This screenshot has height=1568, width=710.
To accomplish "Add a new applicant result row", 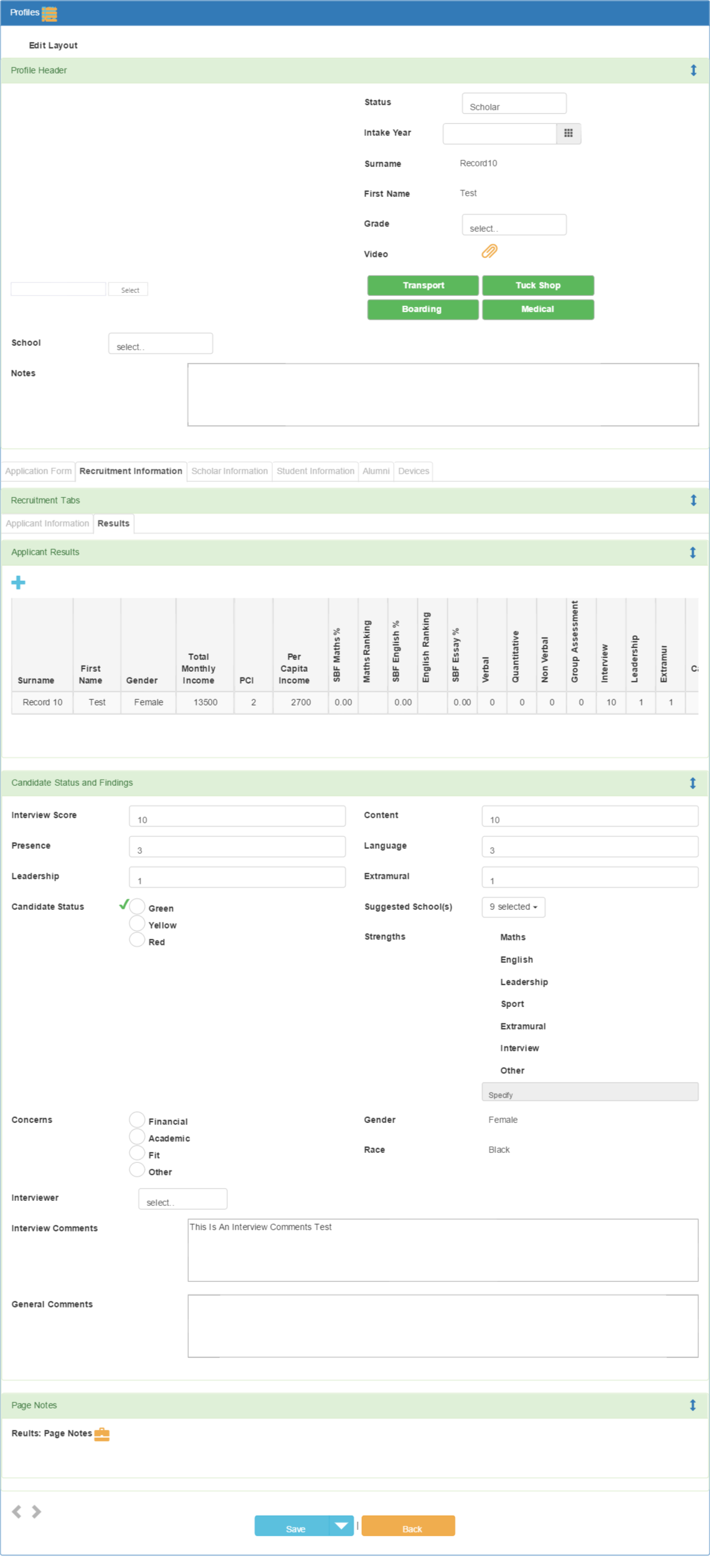I will (19, 583).
